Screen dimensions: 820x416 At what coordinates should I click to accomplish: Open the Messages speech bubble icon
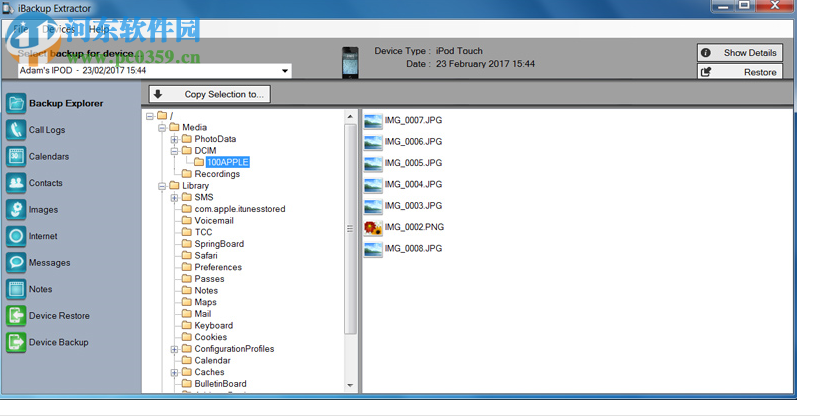point(16,262)
